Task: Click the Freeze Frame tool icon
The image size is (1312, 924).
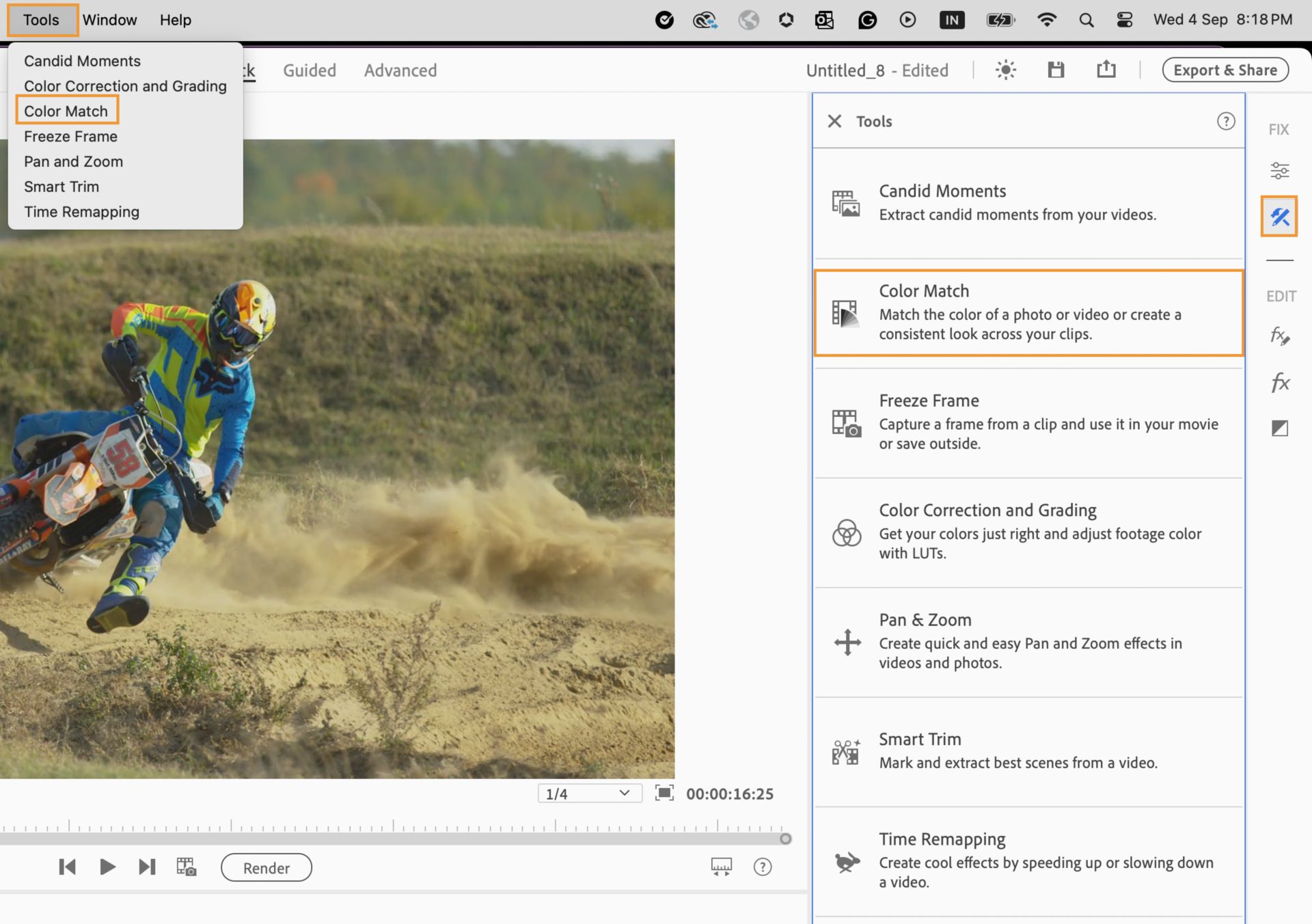Action: point(846,423)
